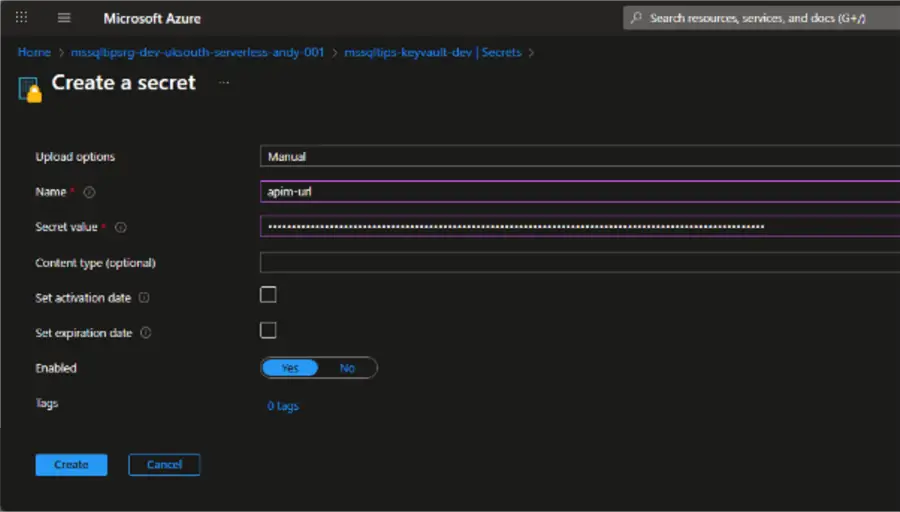Click the Key Vault secret icon beside title
This screenshot has width=900, height=512.
pos(30,90)
